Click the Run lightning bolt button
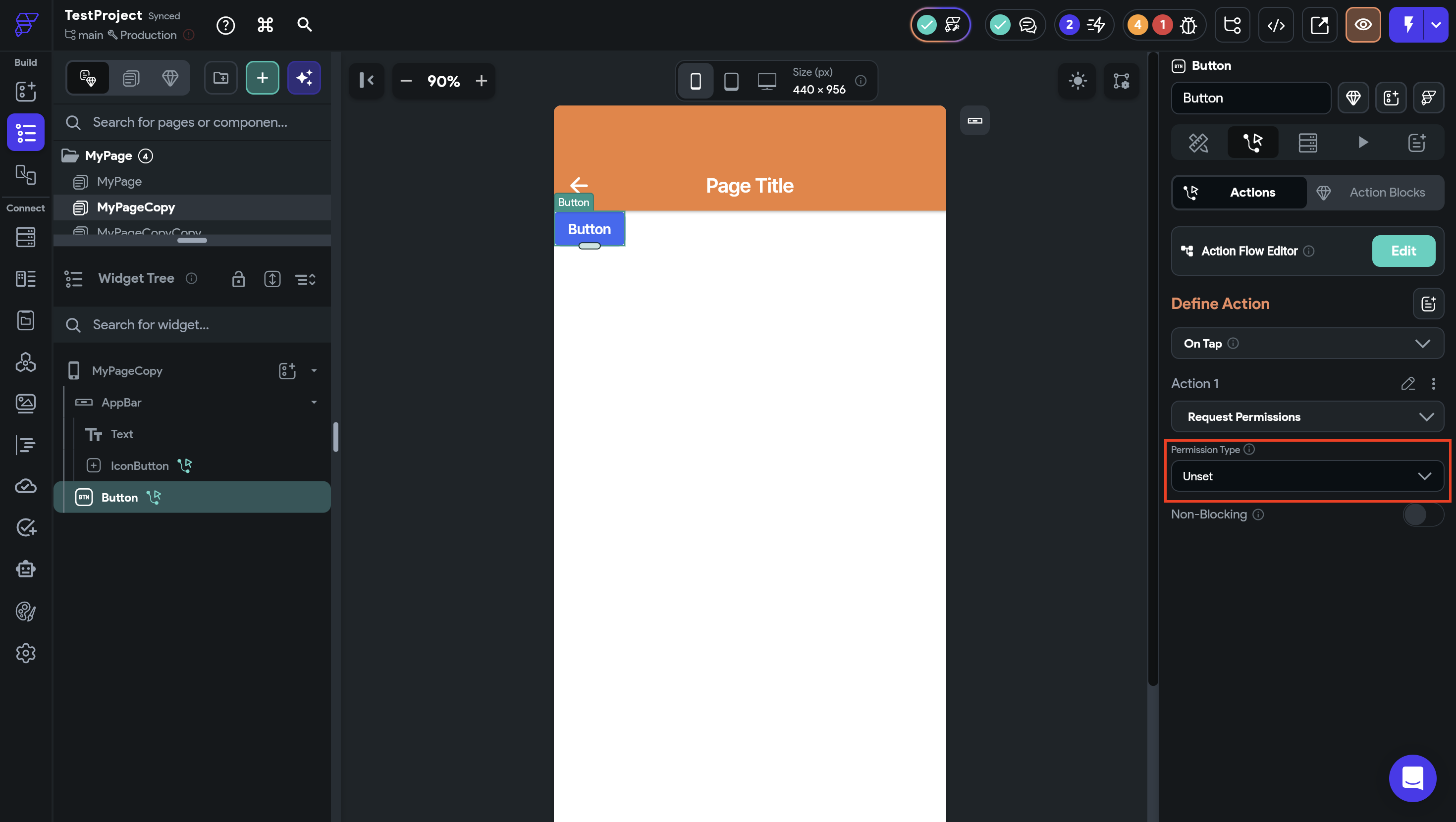Image resolution: width=1456 pixels, height=822 pixels. coord(1408,25)
